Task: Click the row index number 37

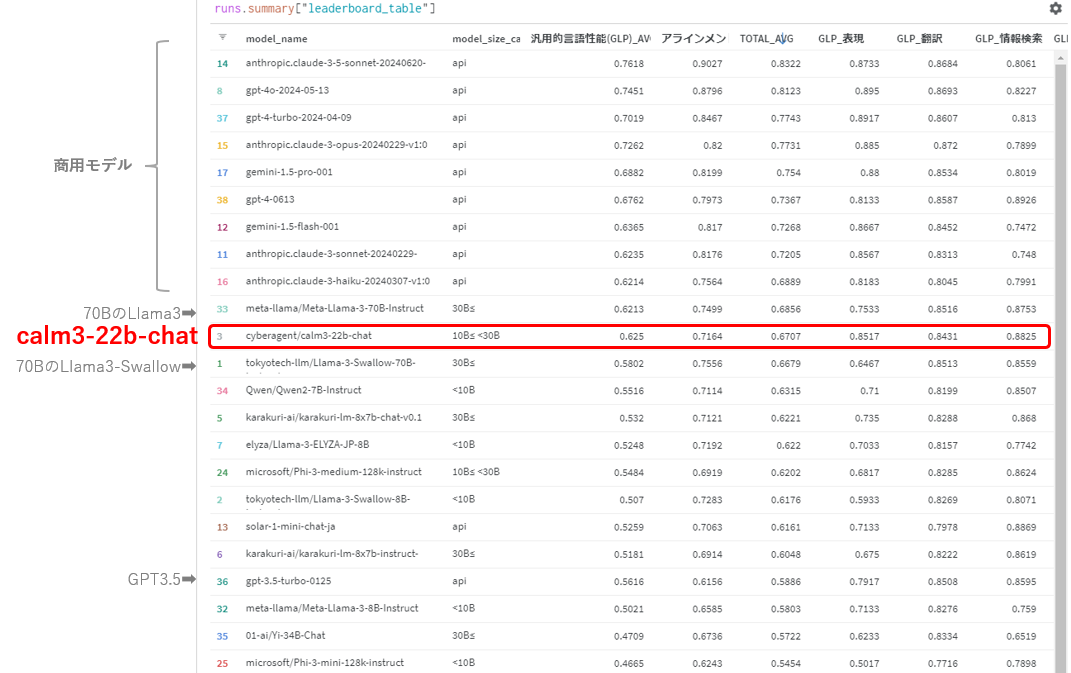Action: coord(222,118)
